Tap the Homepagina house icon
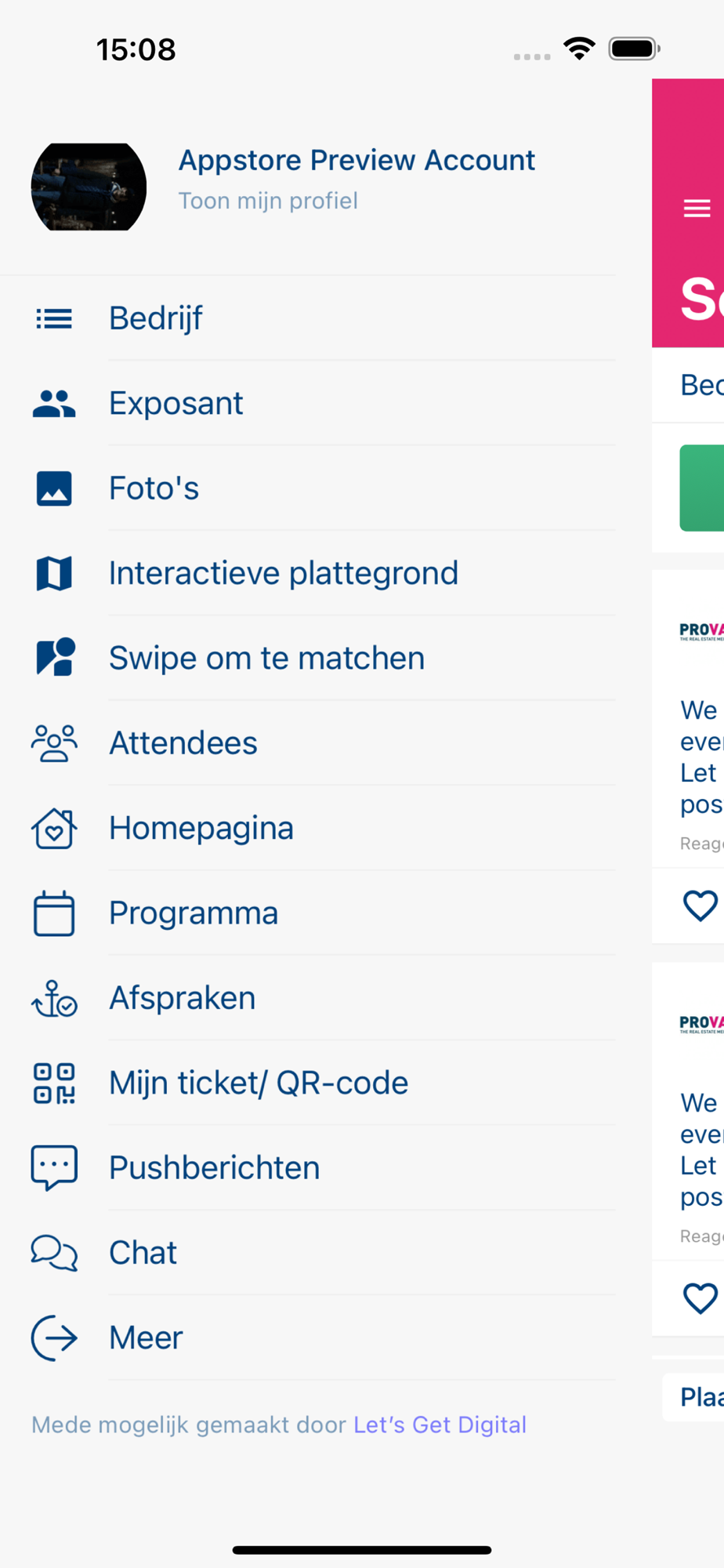The width and height of the screenshot is (724, 1568). coord(54,828)
